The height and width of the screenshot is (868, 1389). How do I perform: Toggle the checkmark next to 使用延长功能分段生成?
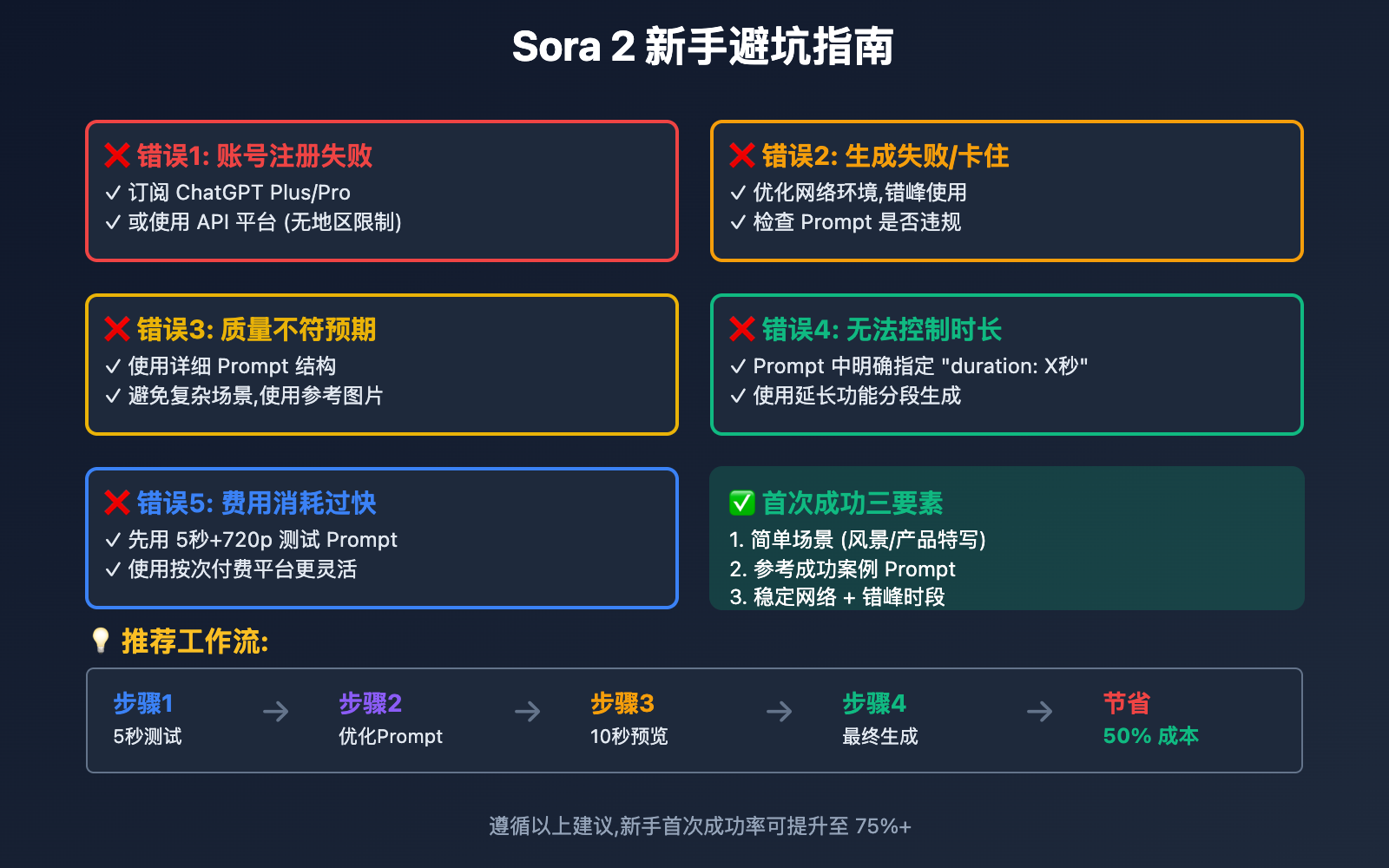coord(738,396)
